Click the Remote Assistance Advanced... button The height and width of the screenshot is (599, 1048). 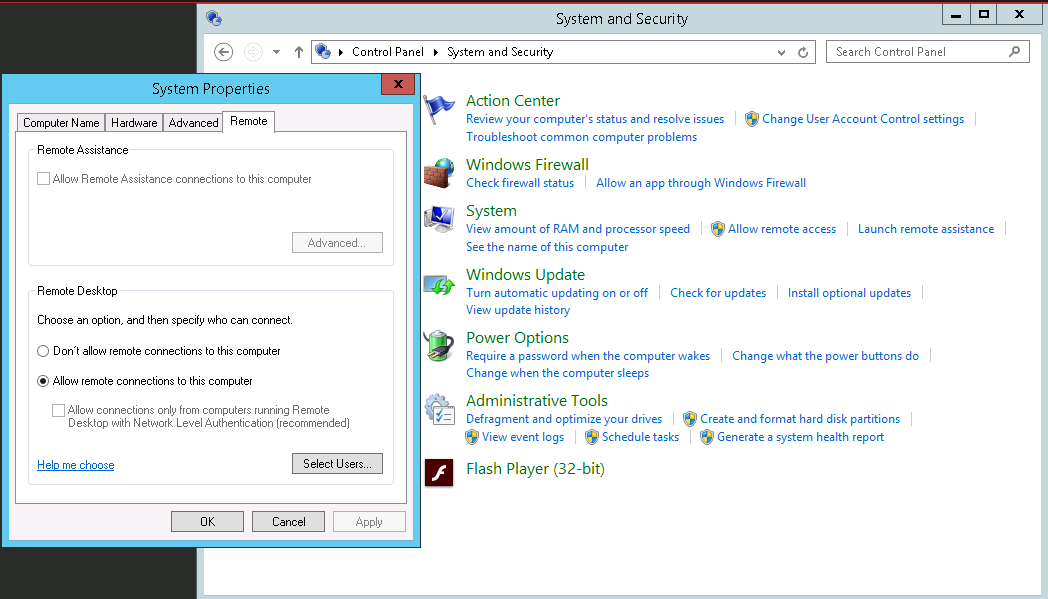pos(338,243)
